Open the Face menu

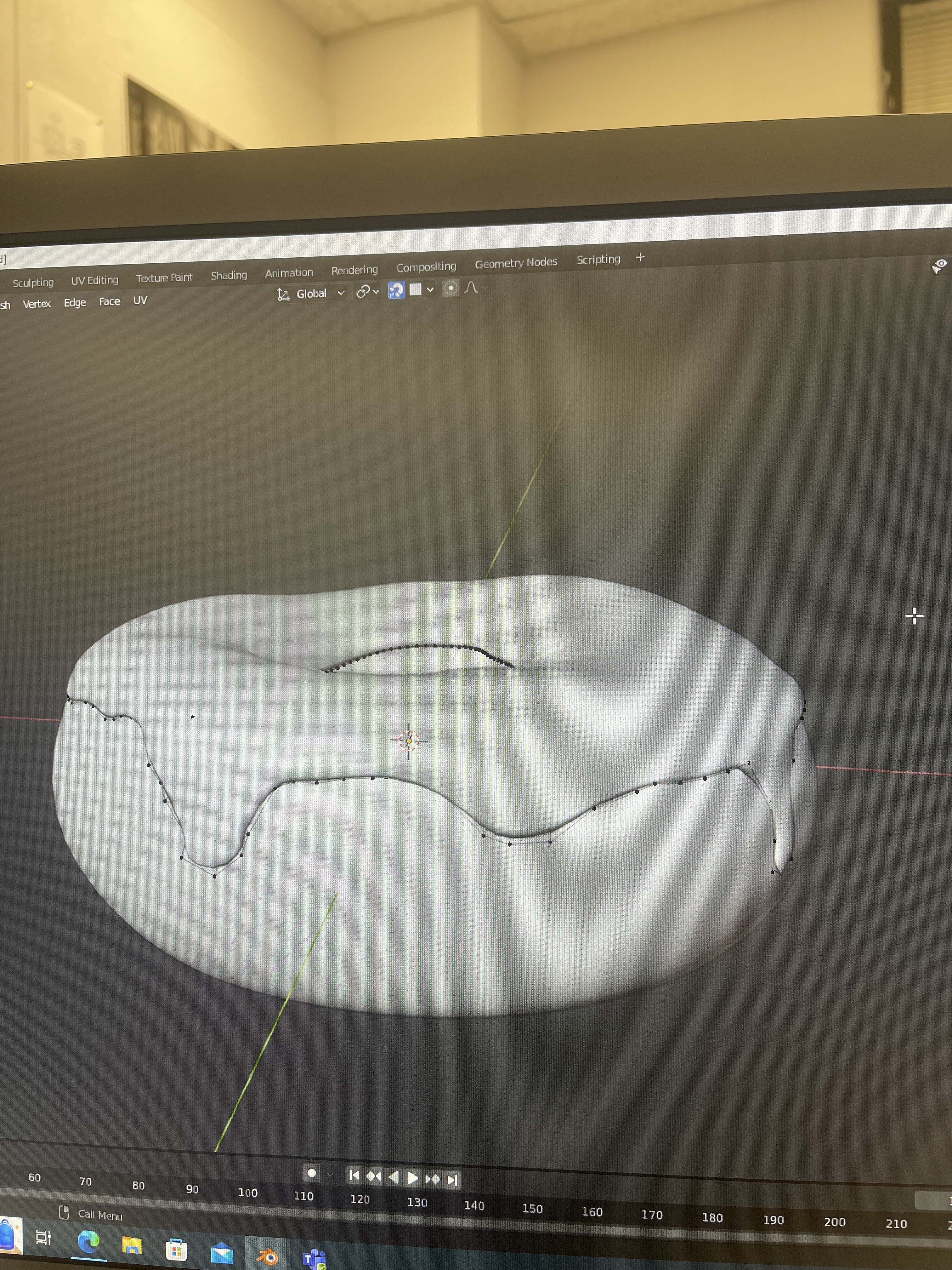coord(109,301)
